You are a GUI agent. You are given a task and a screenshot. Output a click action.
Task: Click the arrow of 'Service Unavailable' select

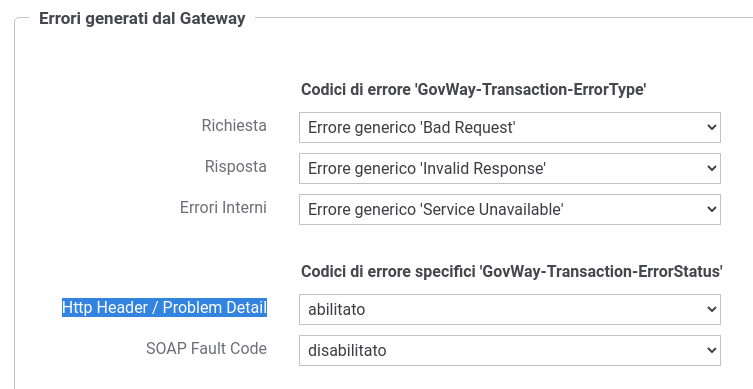pos(712,209)
